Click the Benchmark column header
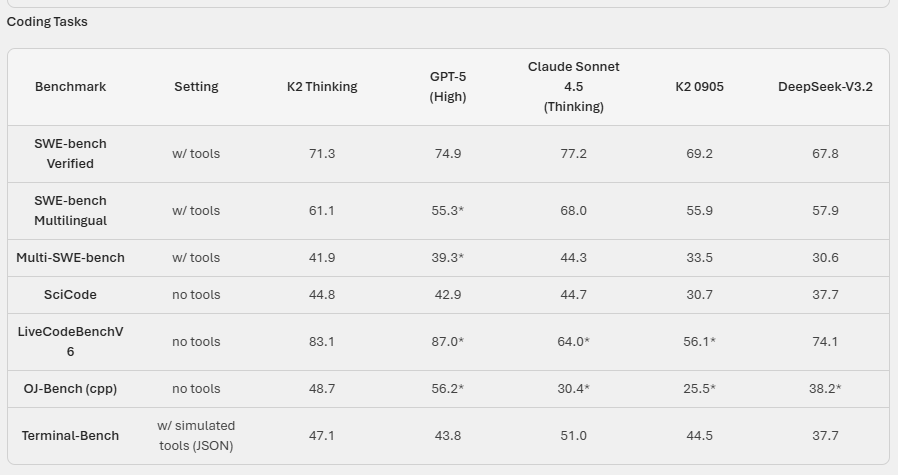The width and height of the screenshot is (898, 475). (70, 87)
